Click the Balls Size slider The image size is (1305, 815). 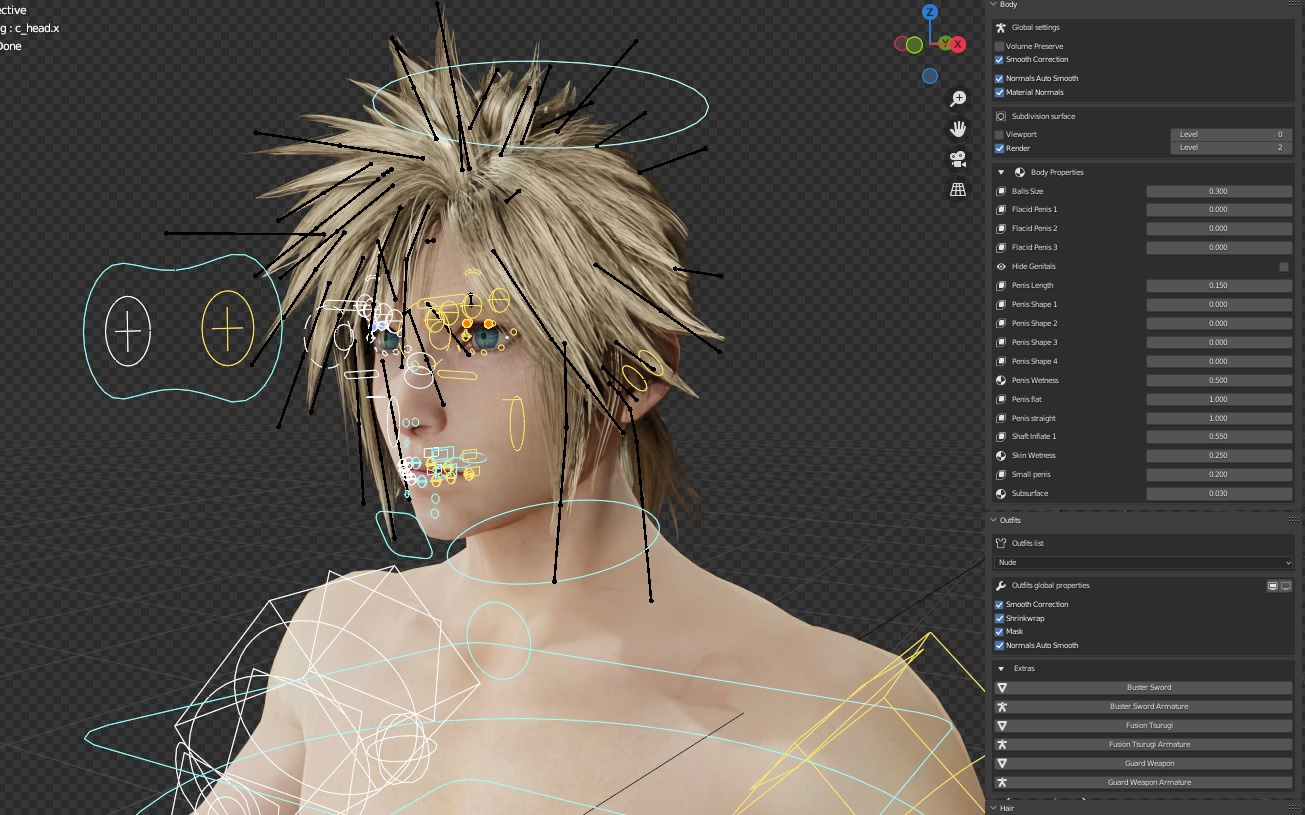[x=1219, y=191]
